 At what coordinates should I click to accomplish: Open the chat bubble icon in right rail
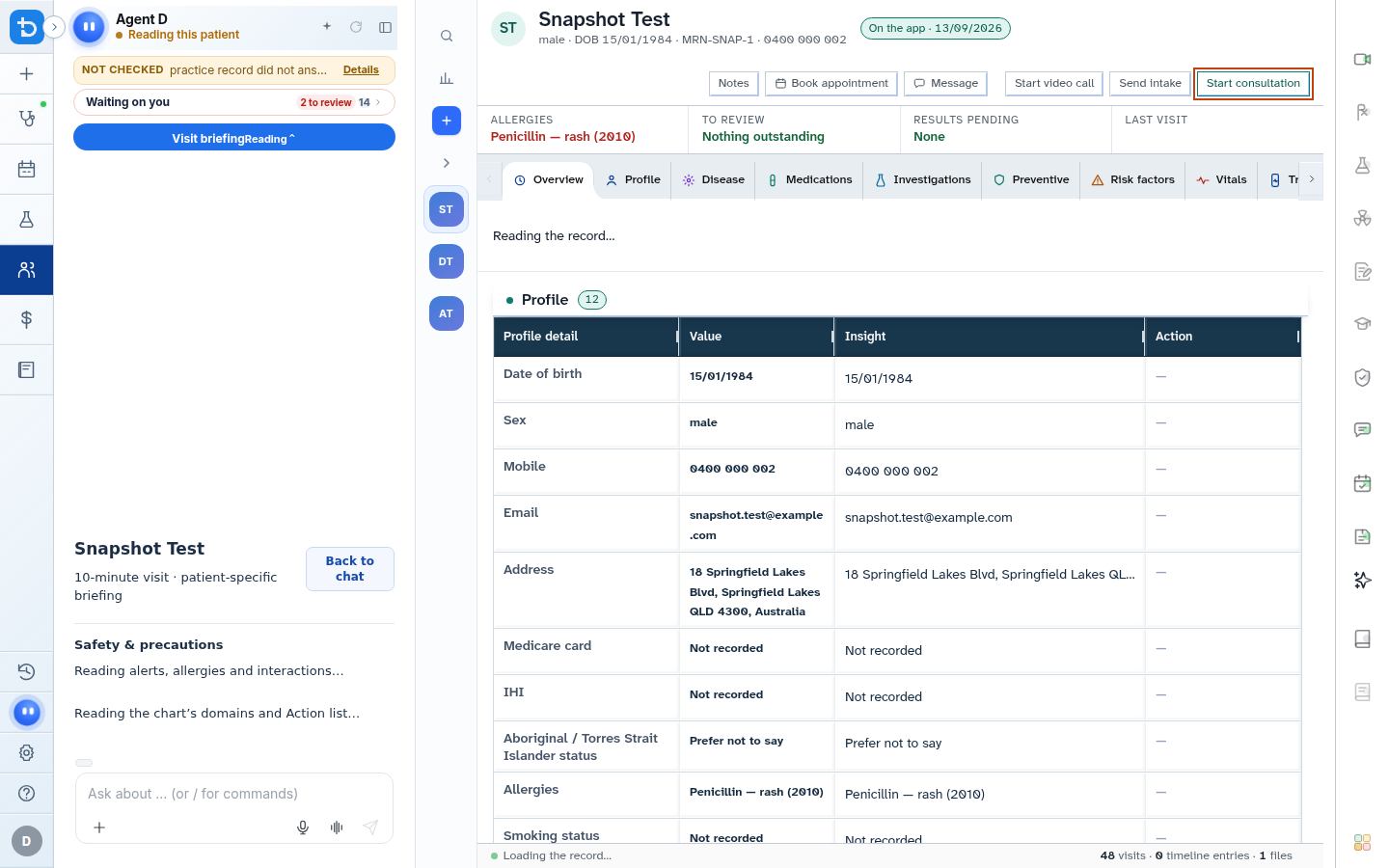point(1362,430)
